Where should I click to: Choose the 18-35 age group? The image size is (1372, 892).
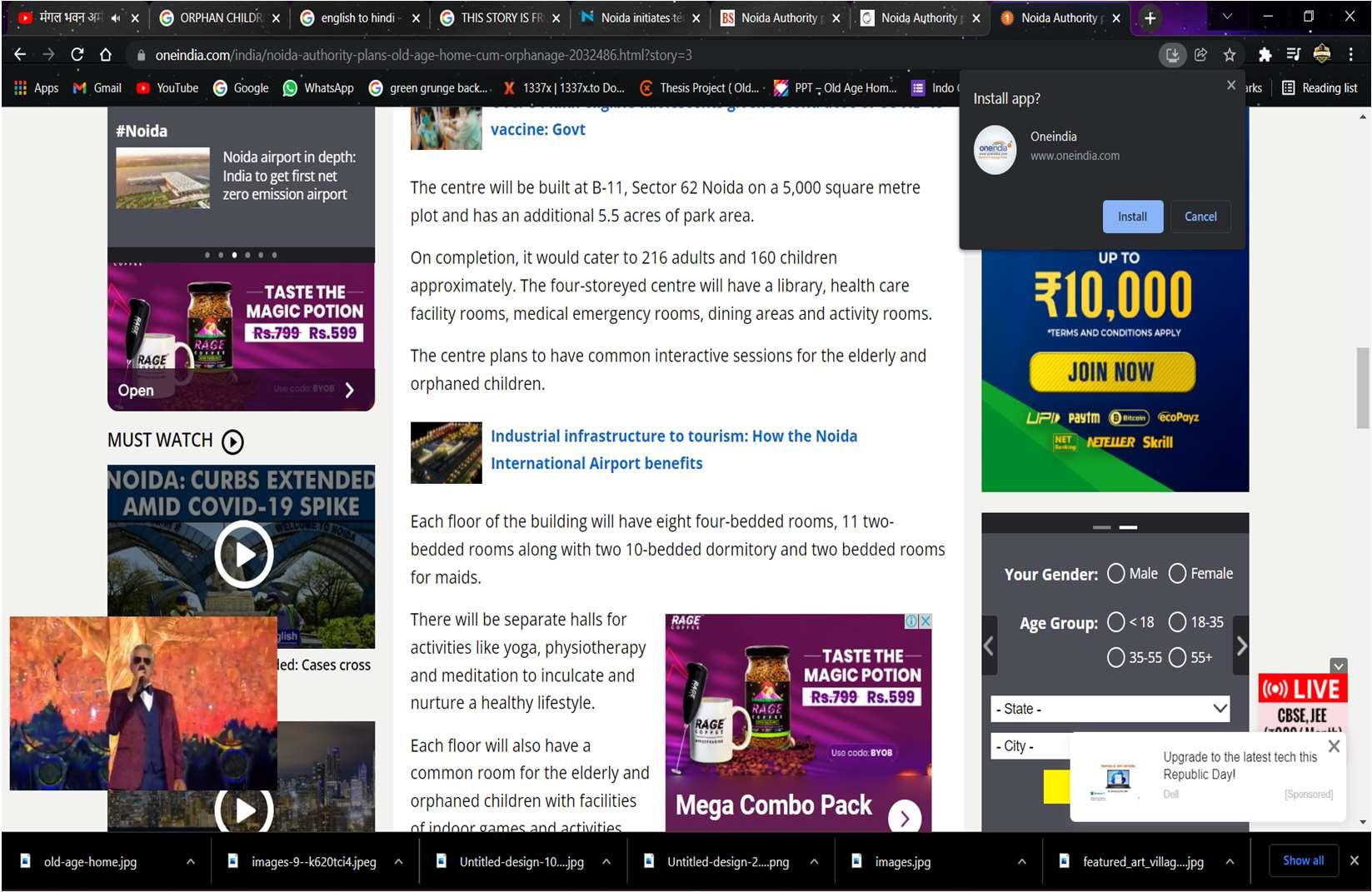point(1177,622)
